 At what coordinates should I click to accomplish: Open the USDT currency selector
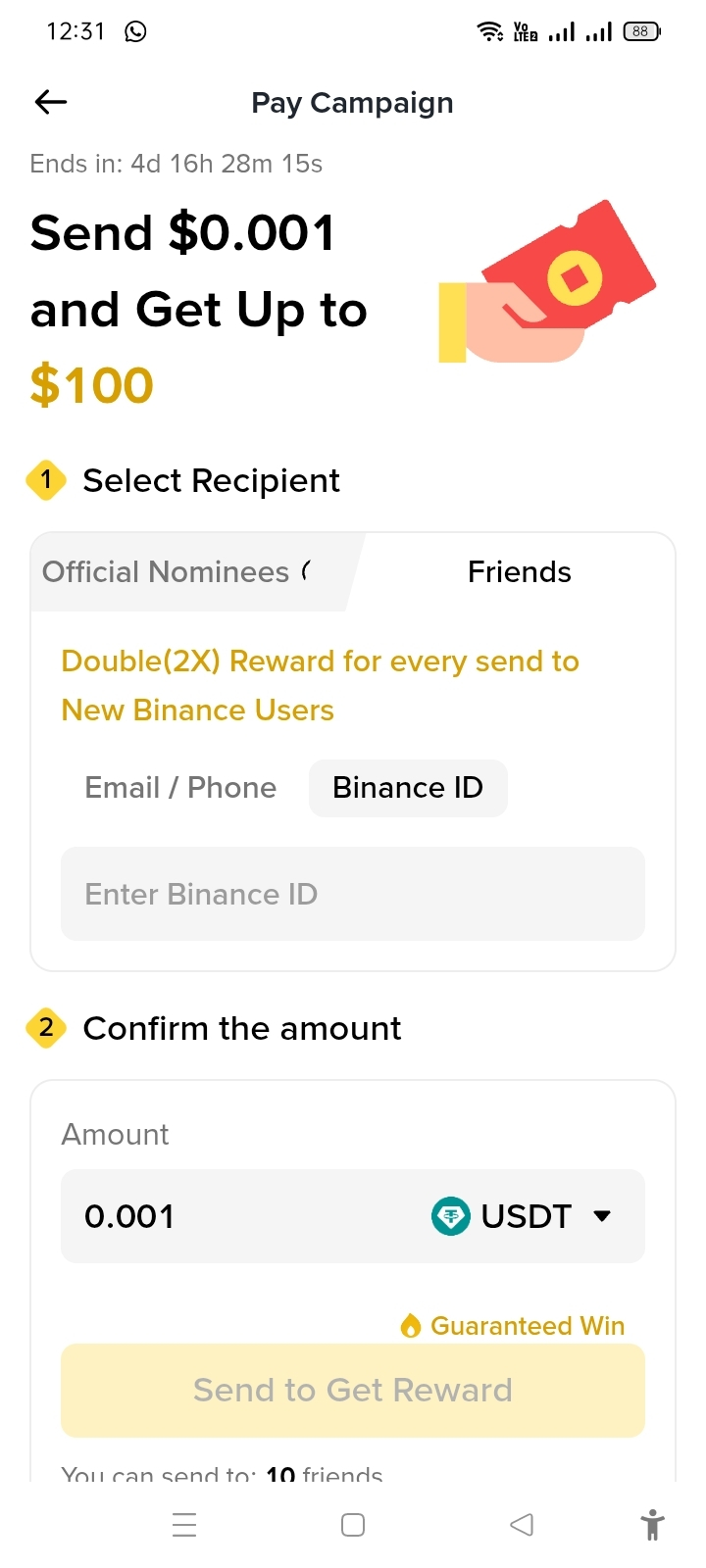pyautogui.click(x=523, y=1216)
